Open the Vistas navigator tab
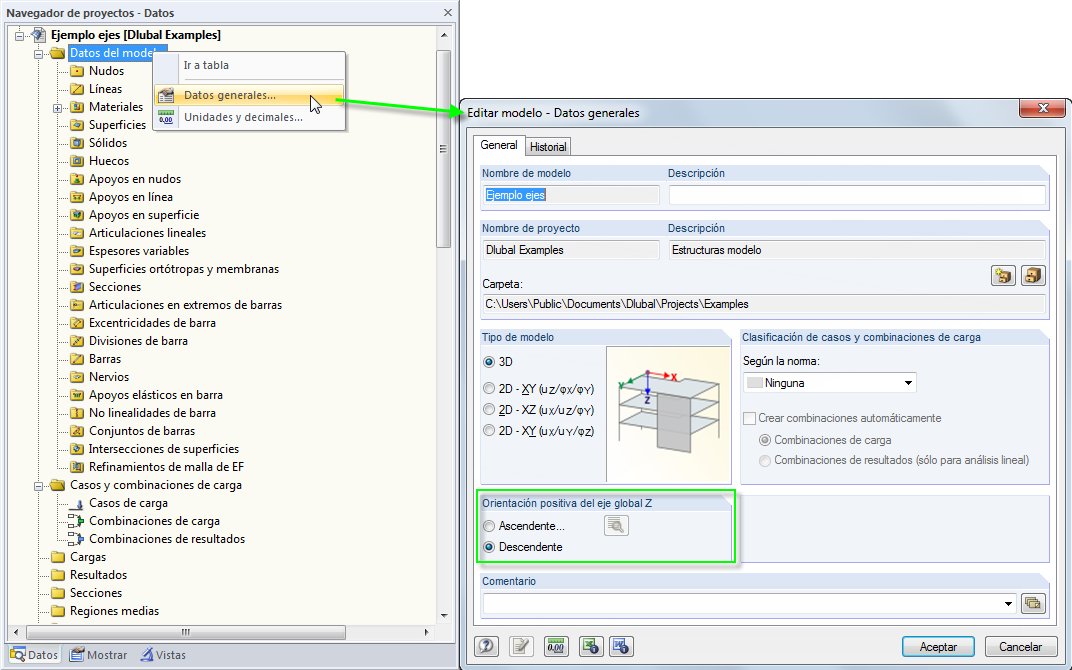This screenshot has height=670, width=1072. tap(163, 655)
